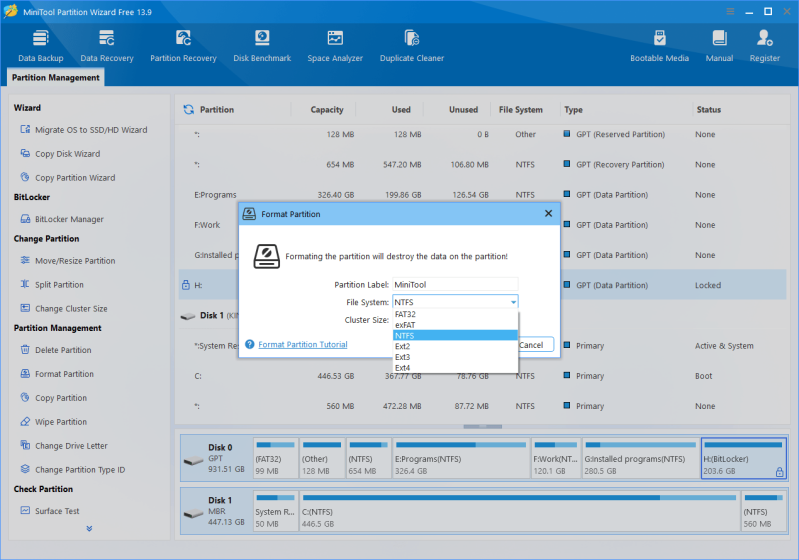Choose Copy Partition in sidebar
799x560 pixels.
coord(54,398)
